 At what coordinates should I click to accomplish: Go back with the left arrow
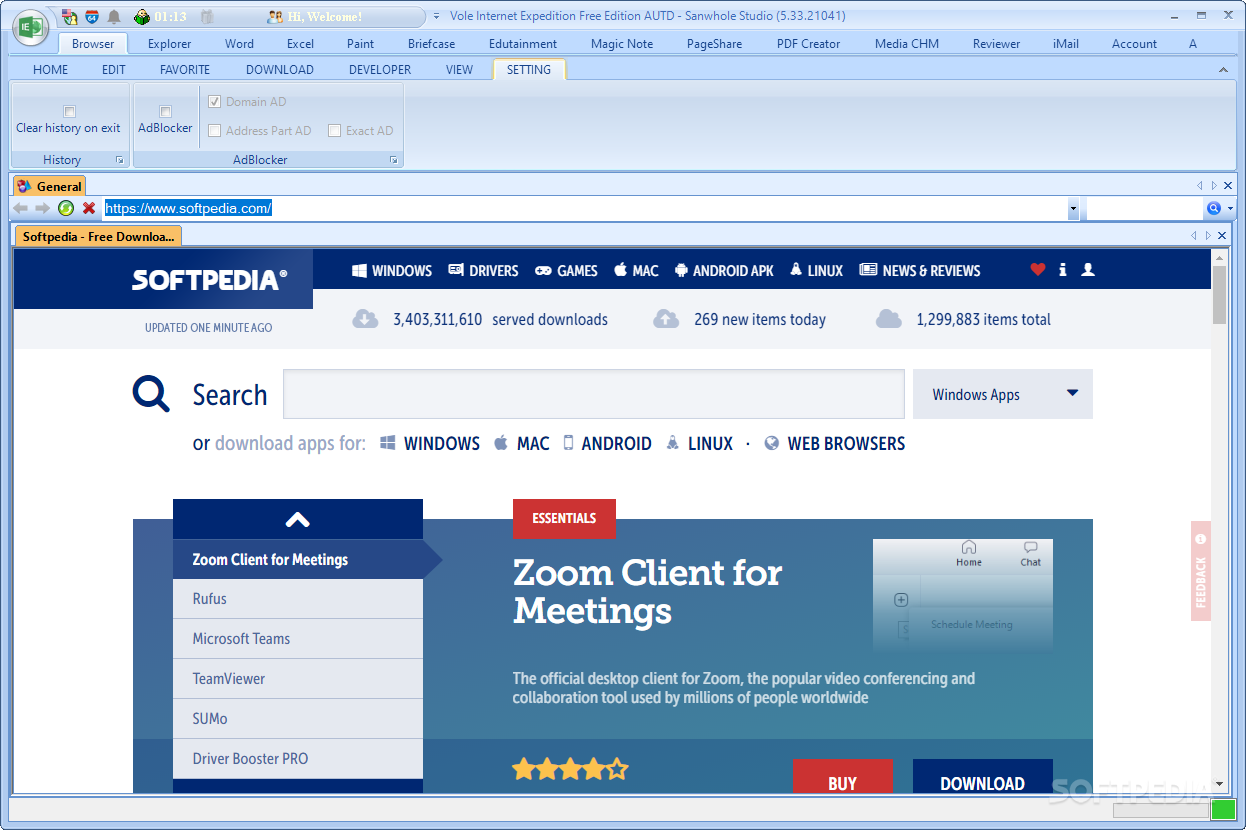[x=20, y=208]
